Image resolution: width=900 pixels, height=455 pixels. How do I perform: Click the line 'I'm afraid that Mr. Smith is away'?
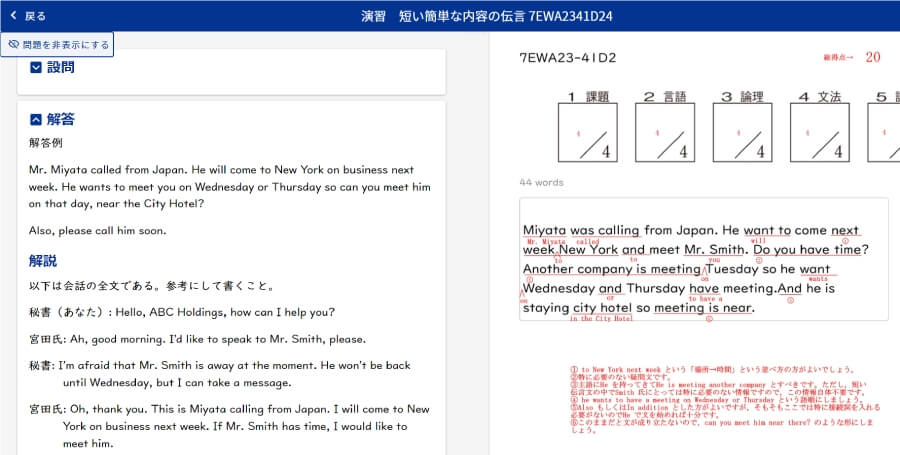220,365
